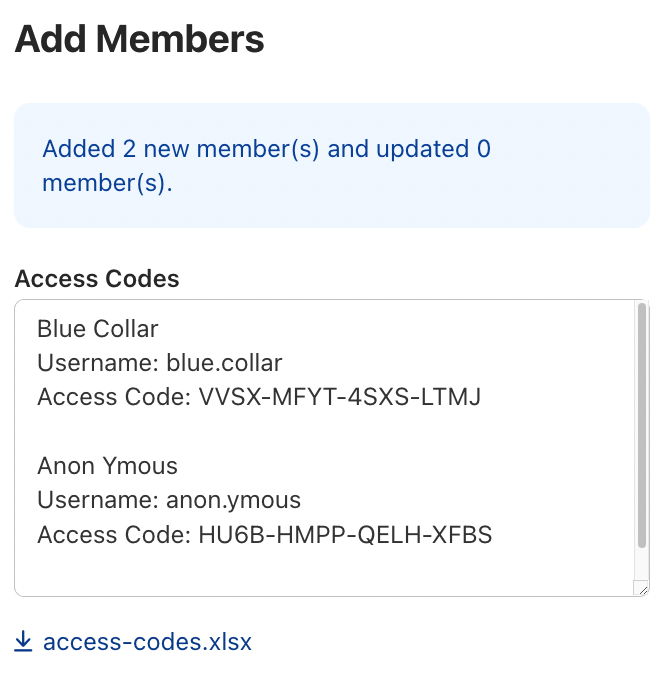Click the 'Added 2 new member(s)' notification banner
666x680 pixels.
pyautogui.click(x=331, y=166)
